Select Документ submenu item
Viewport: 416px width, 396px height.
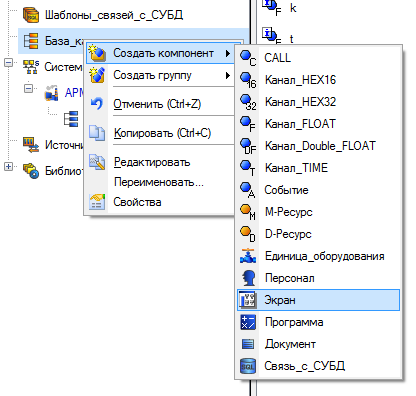pyautogui.click(x=318, y=344)
